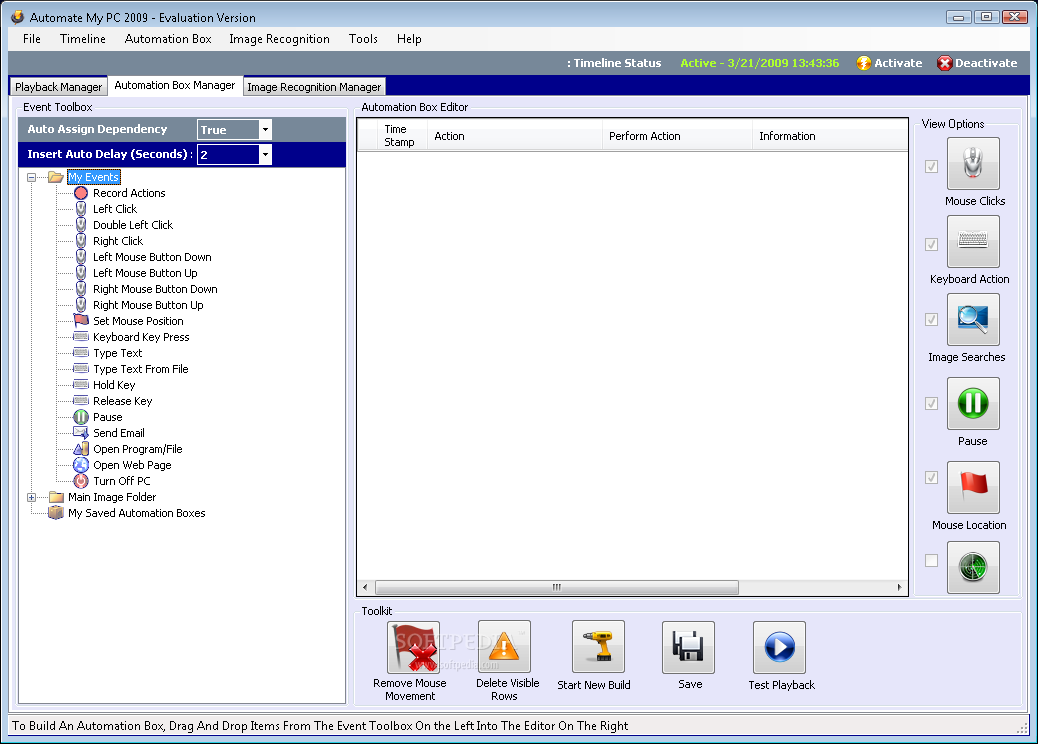Click the Send Email envelope icon
Viewport: 1038px width, 744px height.
81,433
